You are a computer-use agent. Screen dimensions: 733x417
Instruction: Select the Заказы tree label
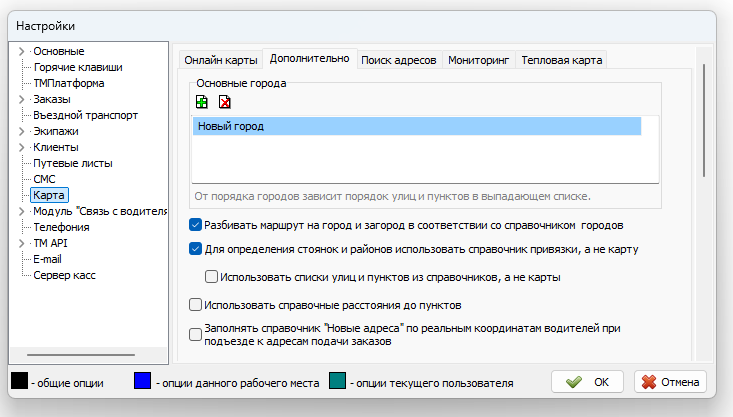click(52, 99)
